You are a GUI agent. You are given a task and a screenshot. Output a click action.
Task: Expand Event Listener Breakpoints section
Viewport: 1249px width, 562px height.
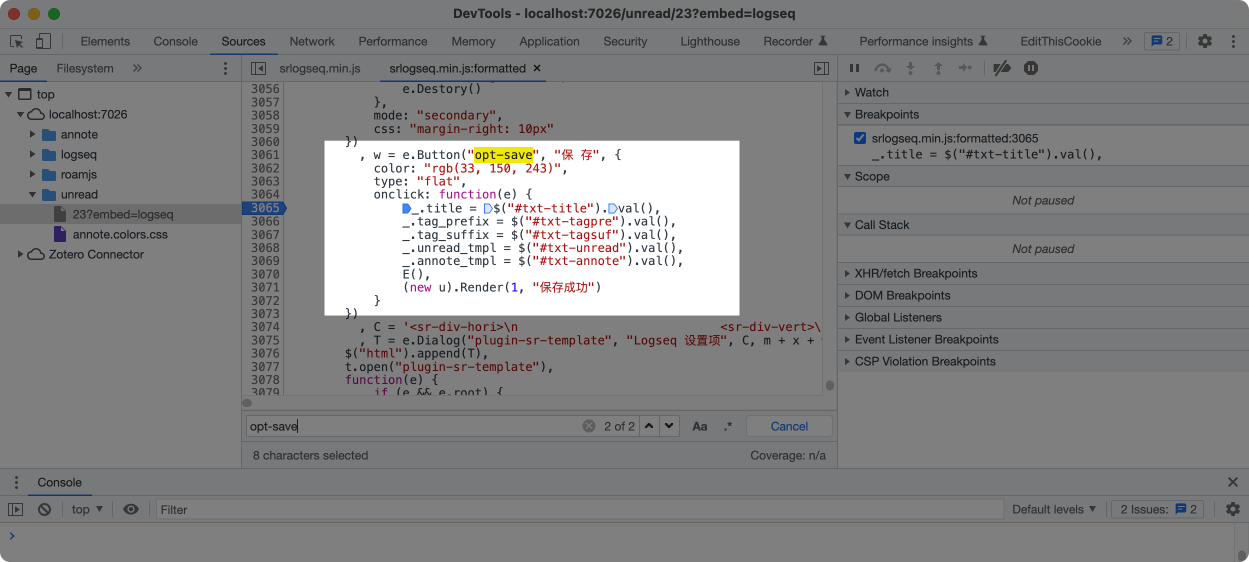point(926,339)
